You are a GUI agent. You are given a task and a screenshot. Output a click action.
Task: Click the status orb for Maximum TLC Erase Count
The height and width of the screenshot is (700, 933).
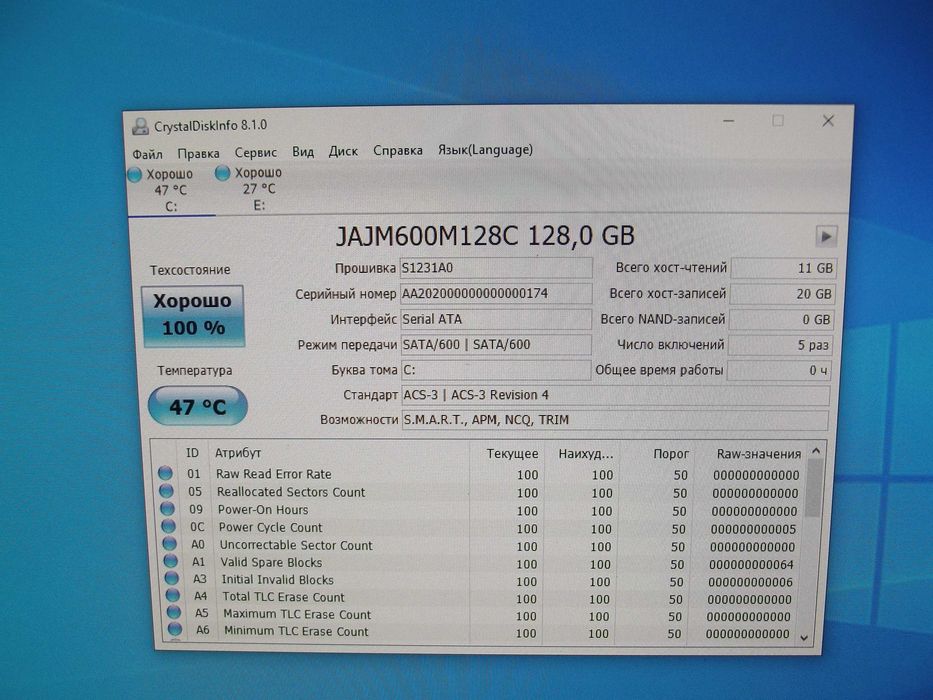174,612
